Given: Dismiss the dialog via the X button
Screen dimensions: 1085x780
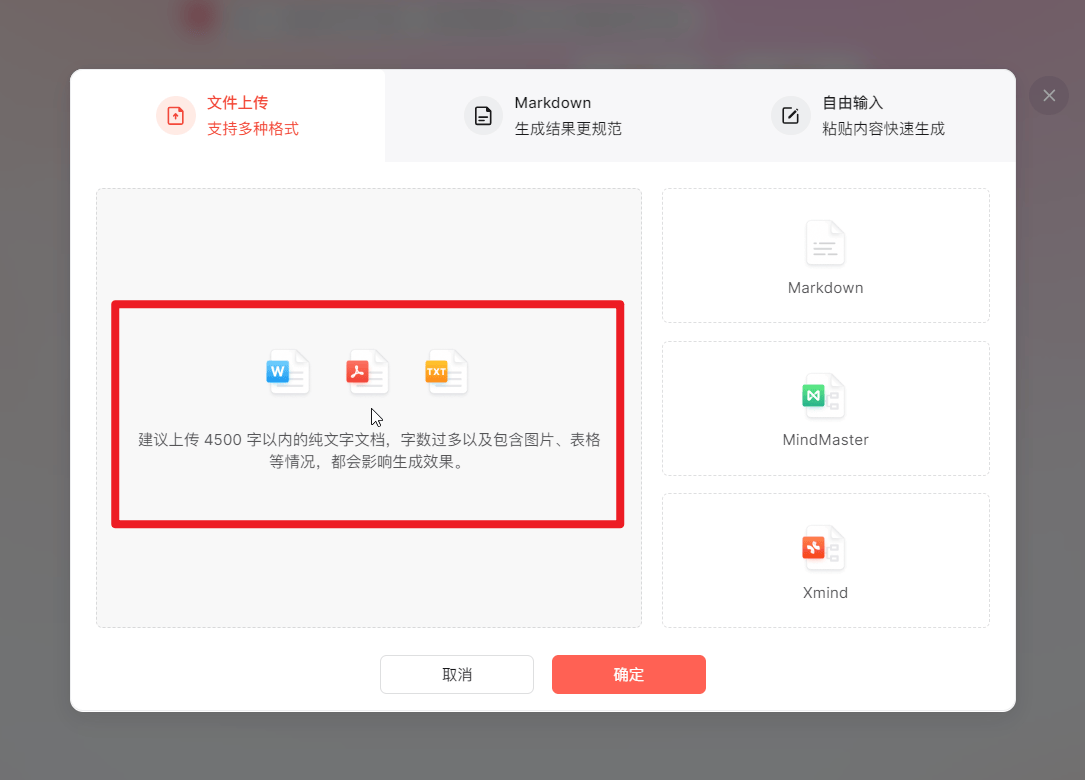Looking at the screenshot, I should click(x=1048, y=95).
